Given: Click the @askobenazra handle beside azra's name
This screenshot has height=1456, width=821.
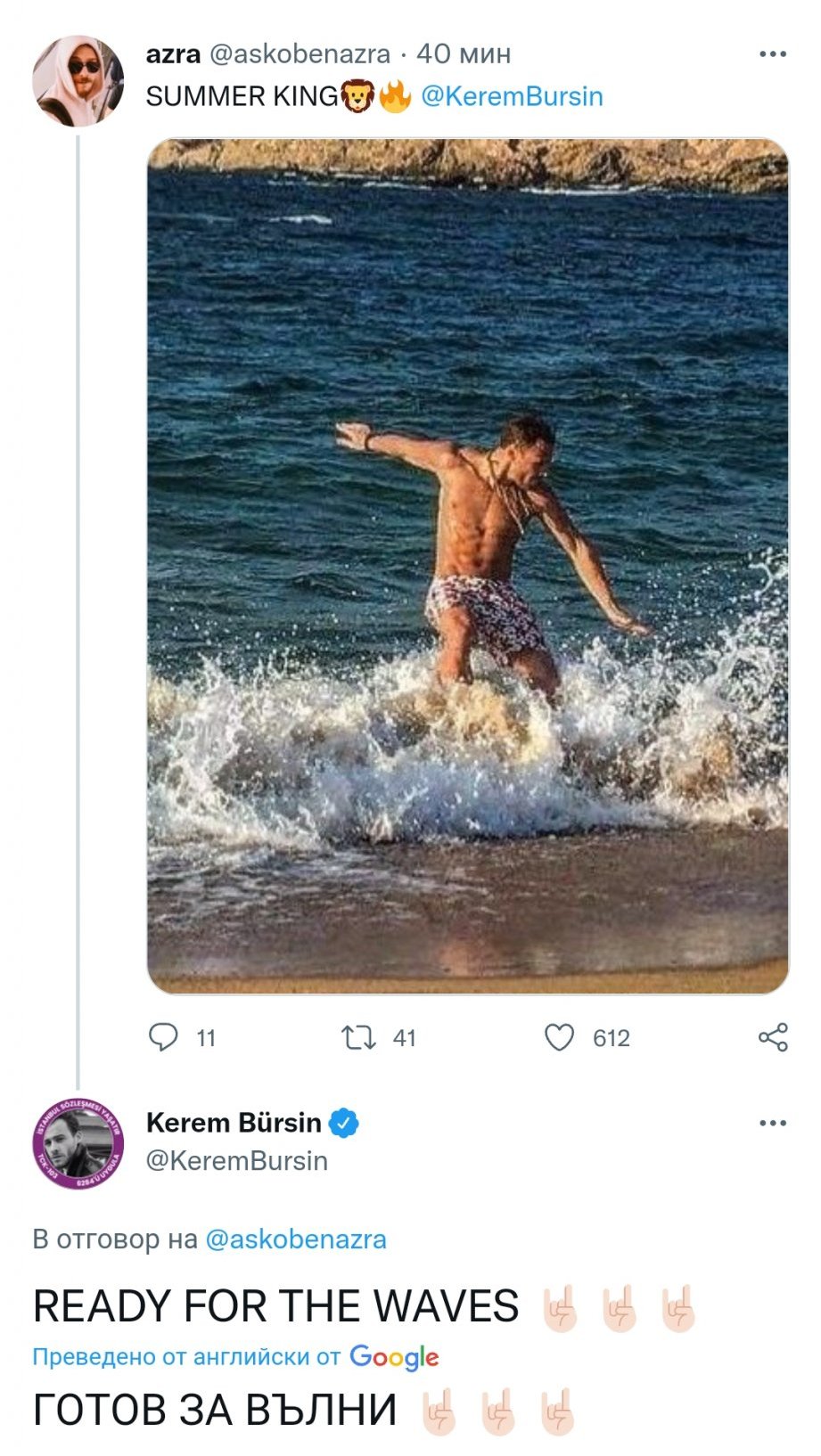Looking at the screenshot, I should [x=300, y=54].
